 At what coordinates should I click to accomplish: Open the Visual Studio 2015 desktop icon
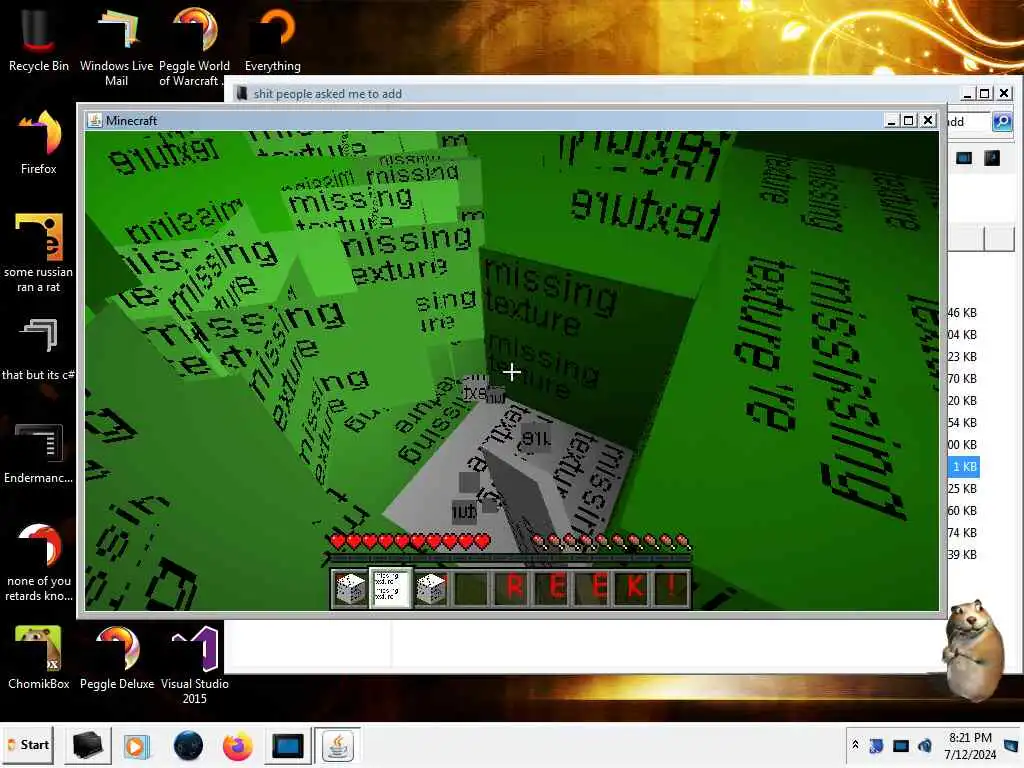[194, 665]
